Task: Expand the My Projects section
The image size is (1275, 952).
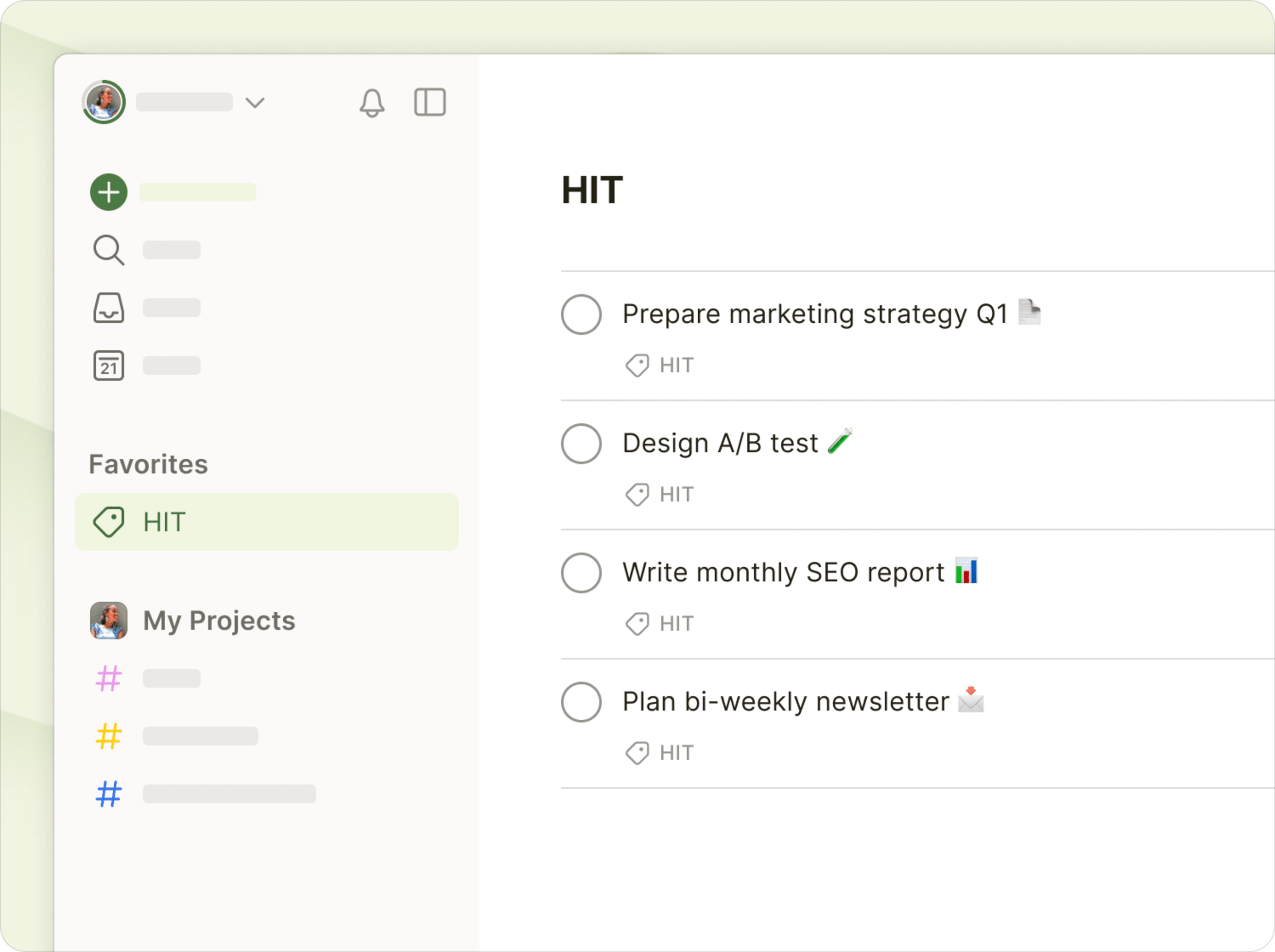Action: pos(219,621)
